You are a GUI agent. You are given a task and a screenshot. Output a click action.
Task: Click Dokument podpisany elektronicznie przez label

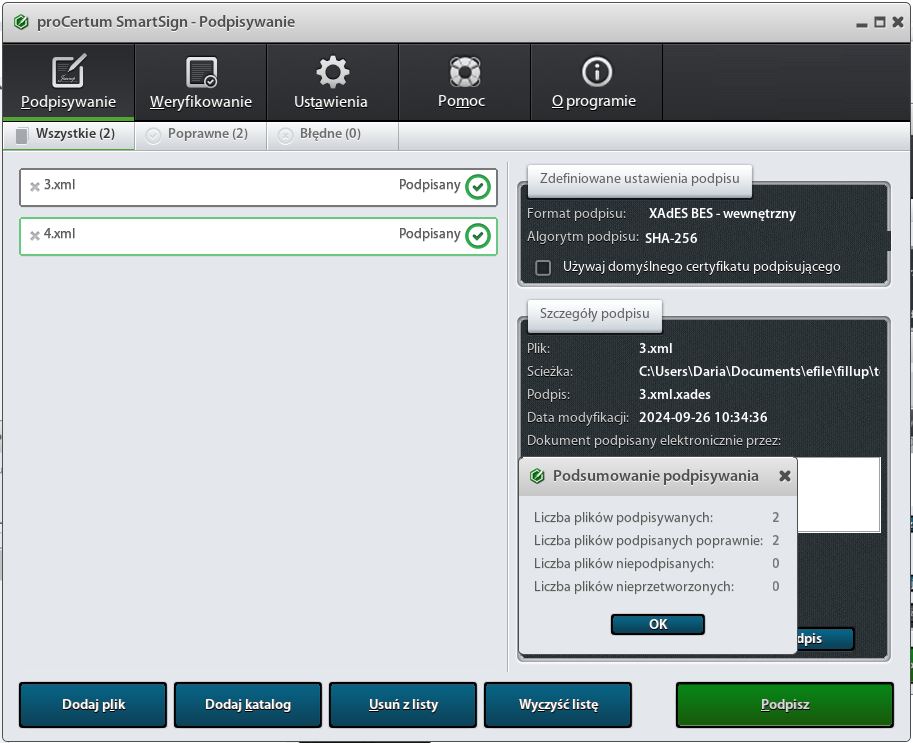[x=654, y=441]
